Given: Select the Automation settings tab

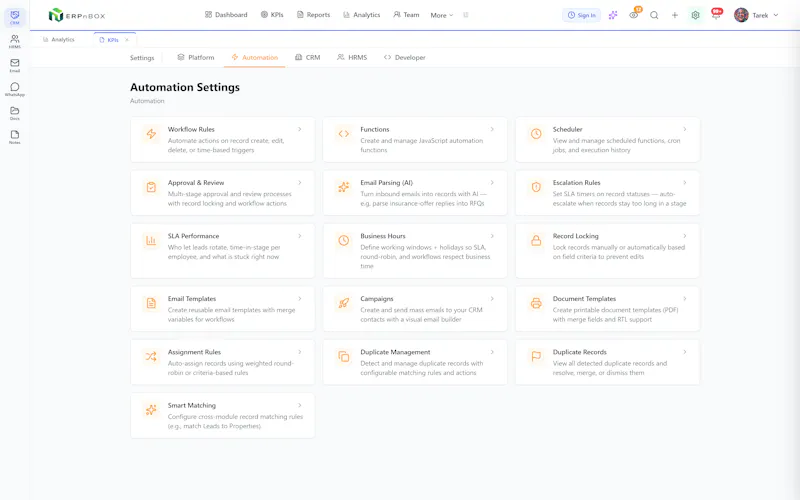Looking at the screenshot, I should click(x=255, y=58).
